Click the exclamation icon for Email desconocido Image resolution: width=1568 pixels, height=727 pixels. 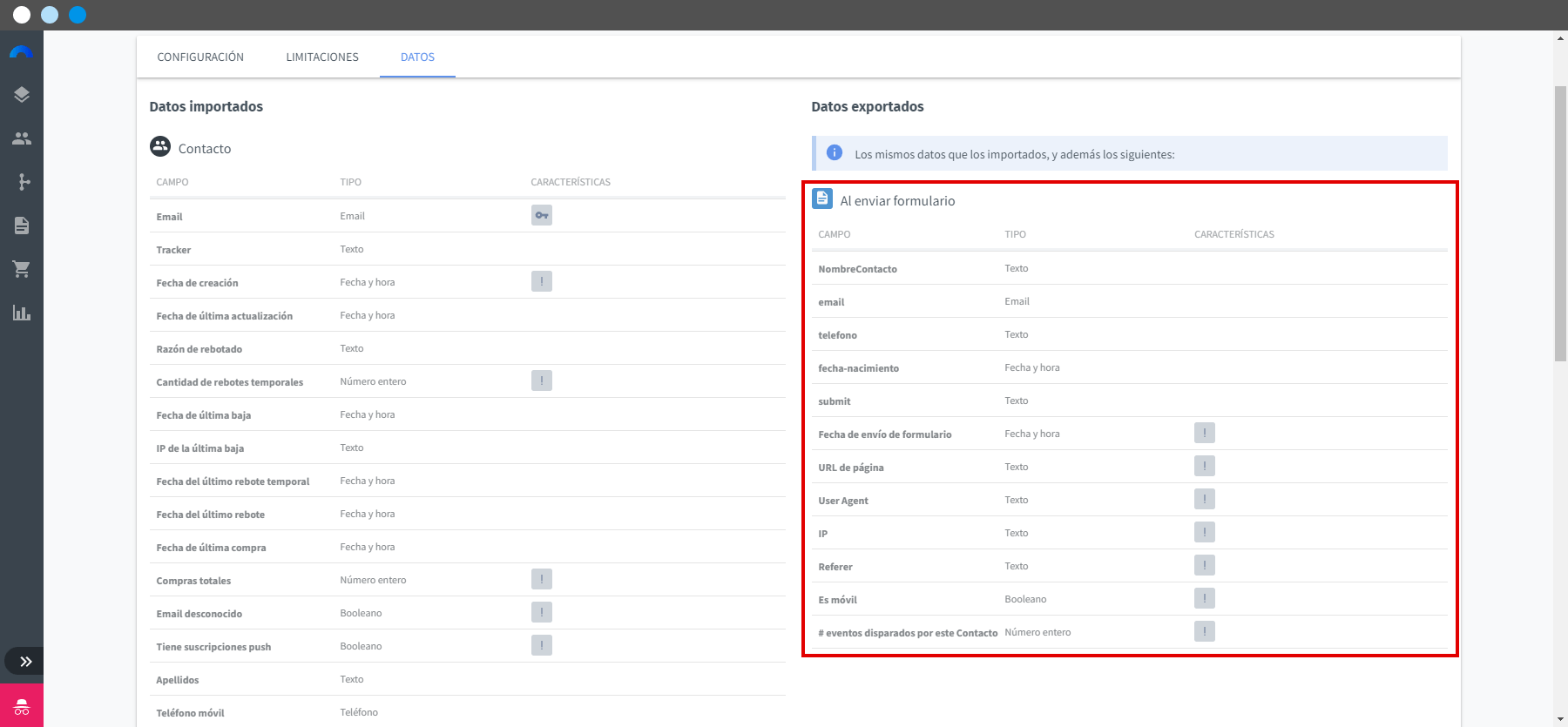(542, 612)
